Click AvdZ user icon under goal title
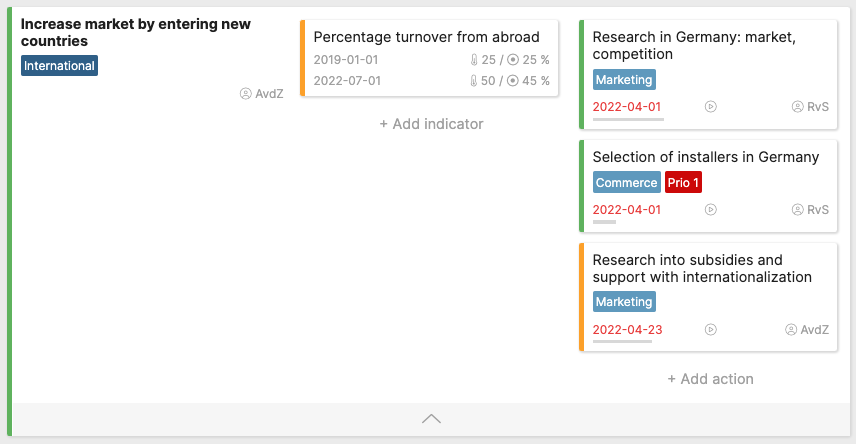The width and height of the screenshot is (856, 444). tap(246, 94)
